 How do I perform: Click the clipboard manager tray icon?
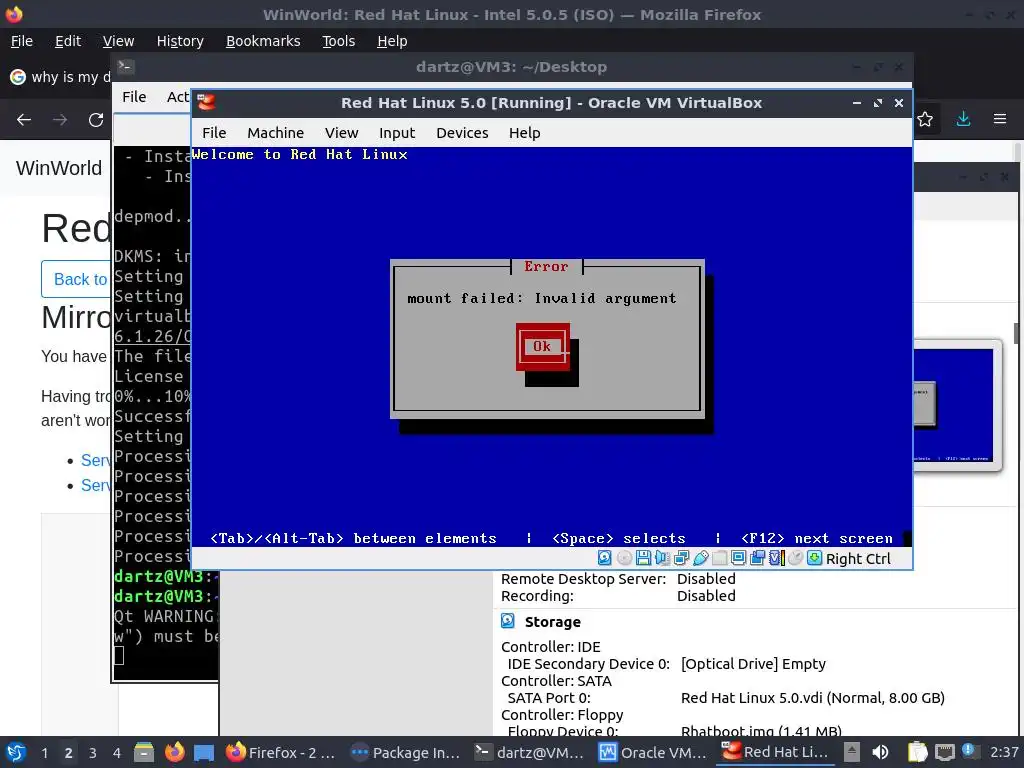pyautogui.click(x=918, y=752)
